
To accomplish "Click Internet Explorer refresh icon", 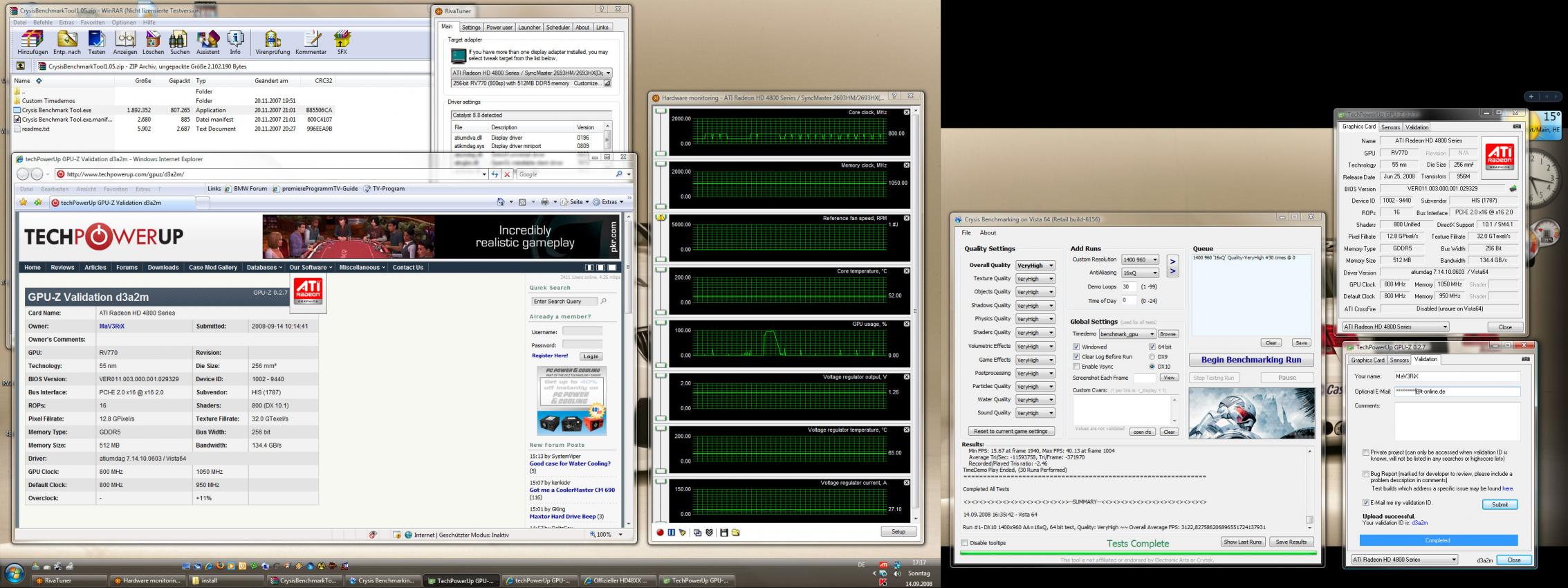I will [x=495, y=174].
